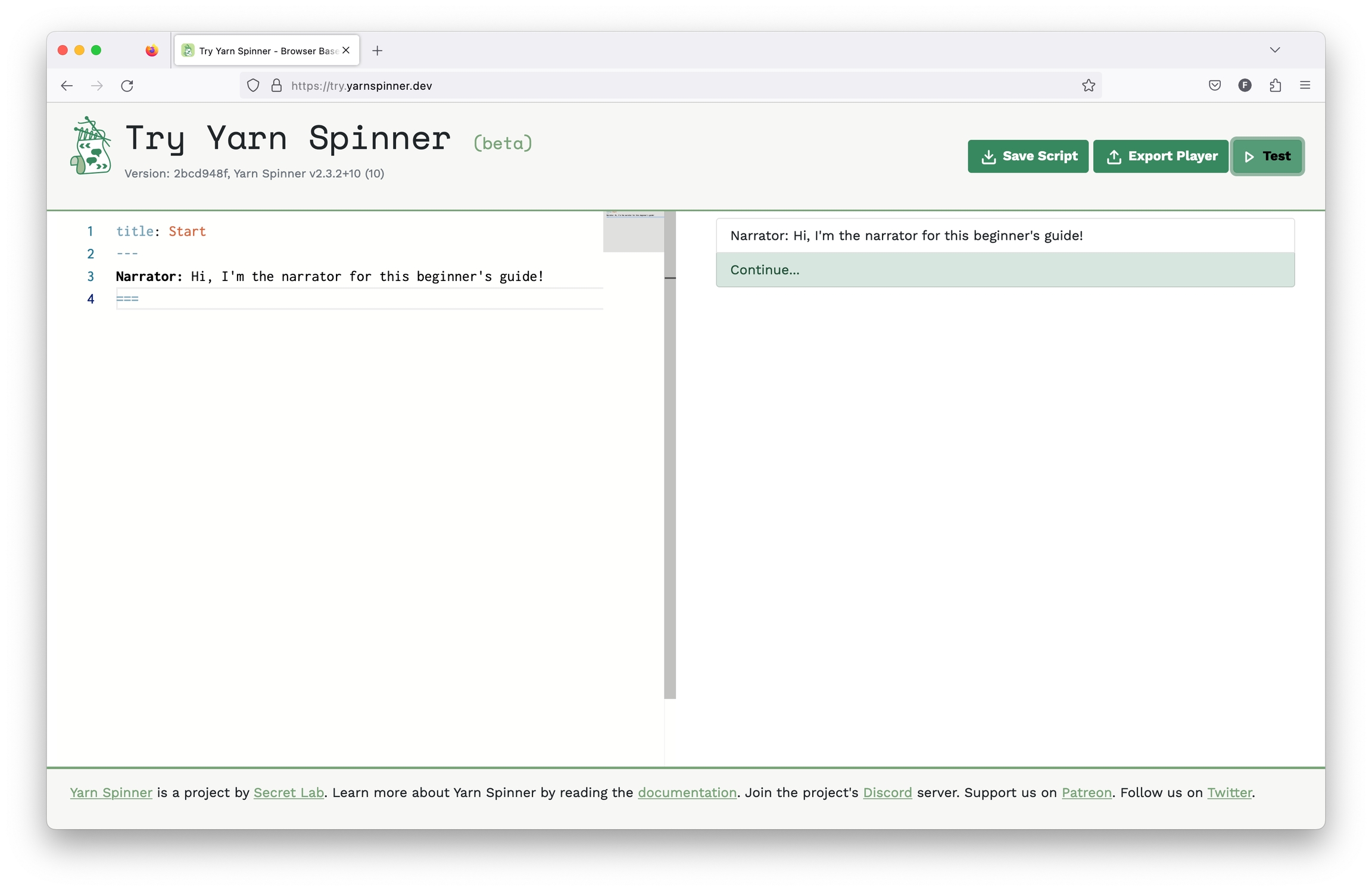View site security via the padlock icon
Viewport: 1372px width, 891px height.
click(x=276, y=86)
